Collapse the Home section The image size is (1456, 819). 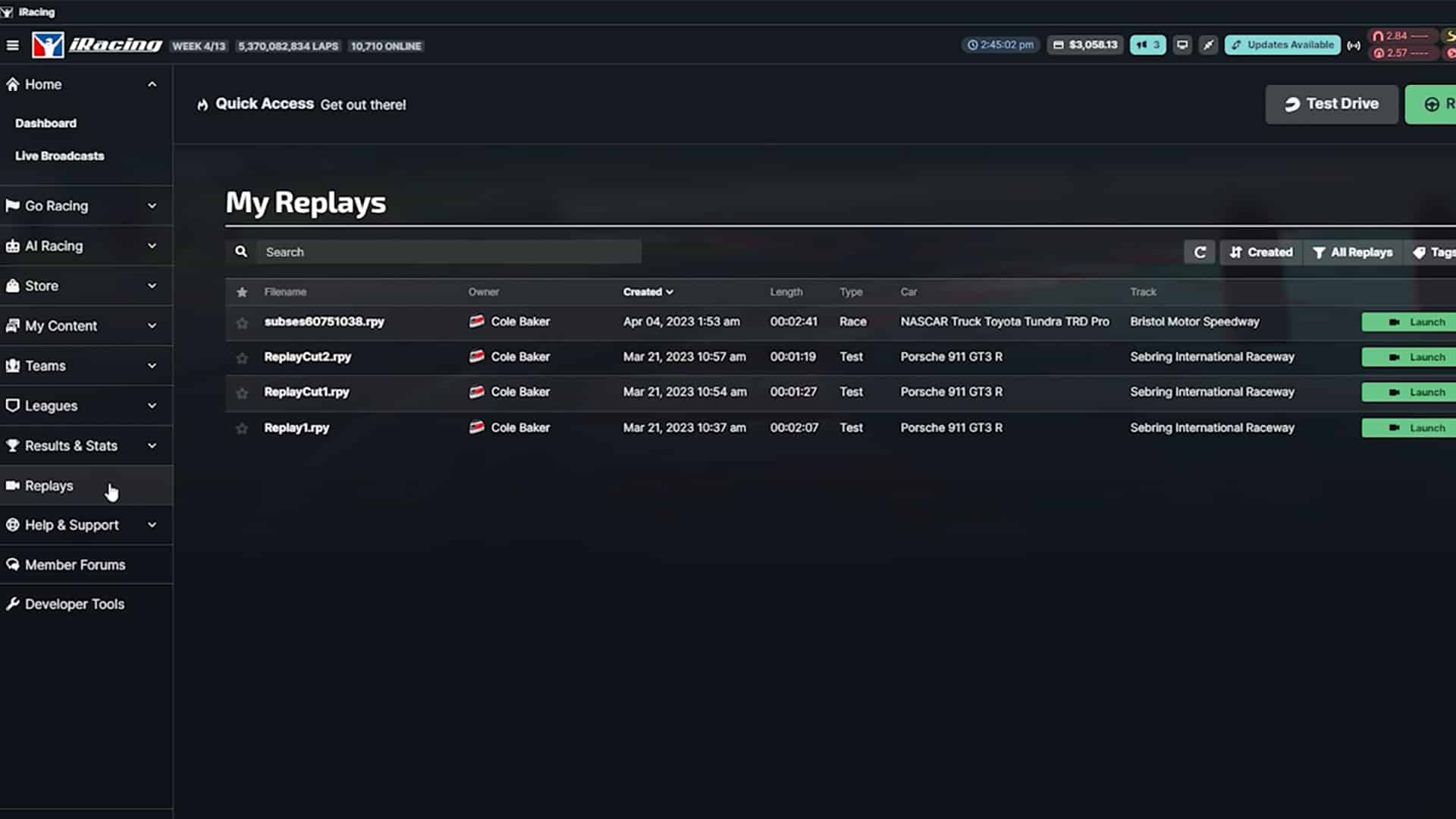click(x=151, y=84)
